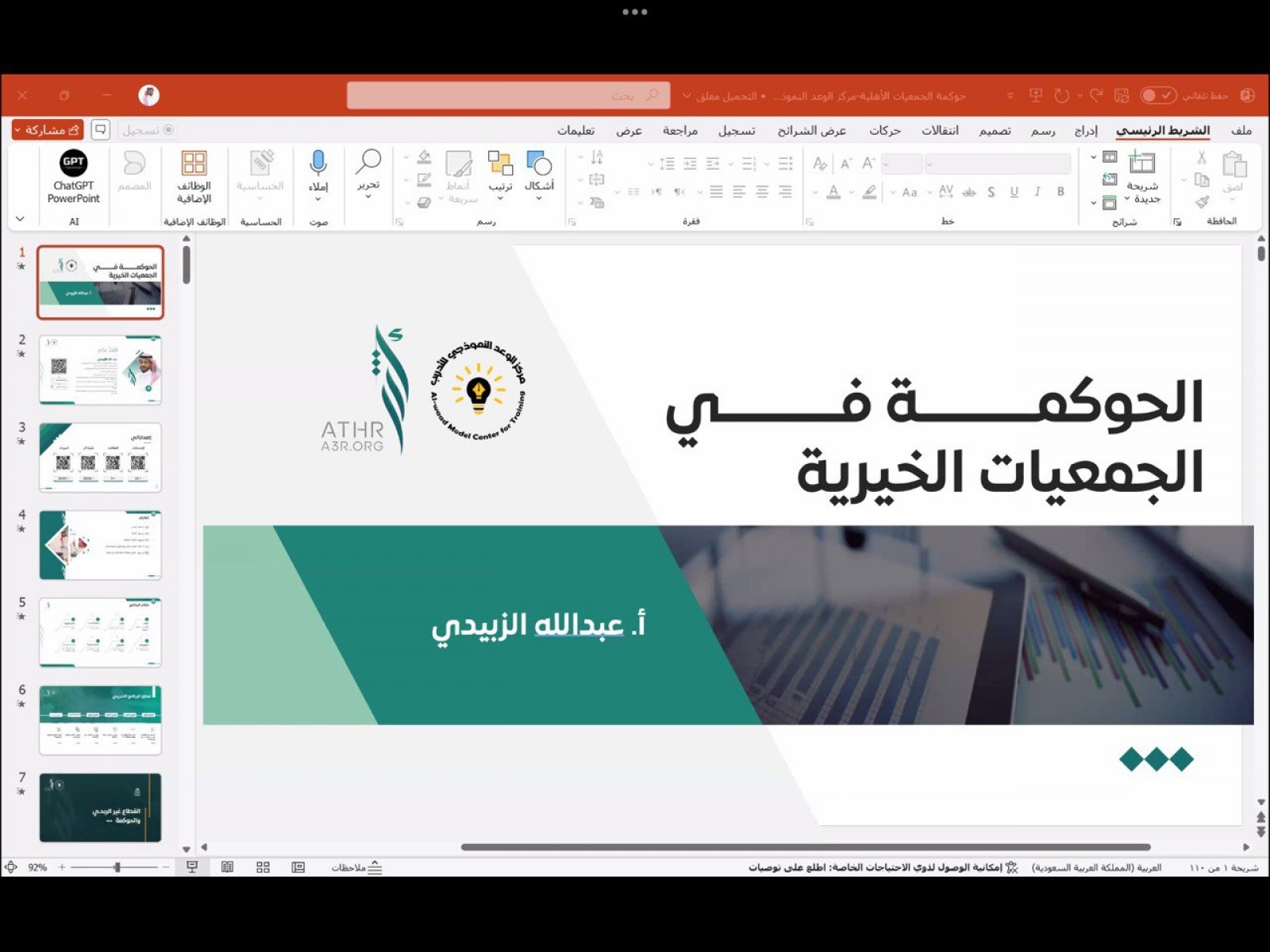Viewport: 1270px width, 952px height.
Task: Start Slide Show from status bar icon
Action: (x=192, y=867)
